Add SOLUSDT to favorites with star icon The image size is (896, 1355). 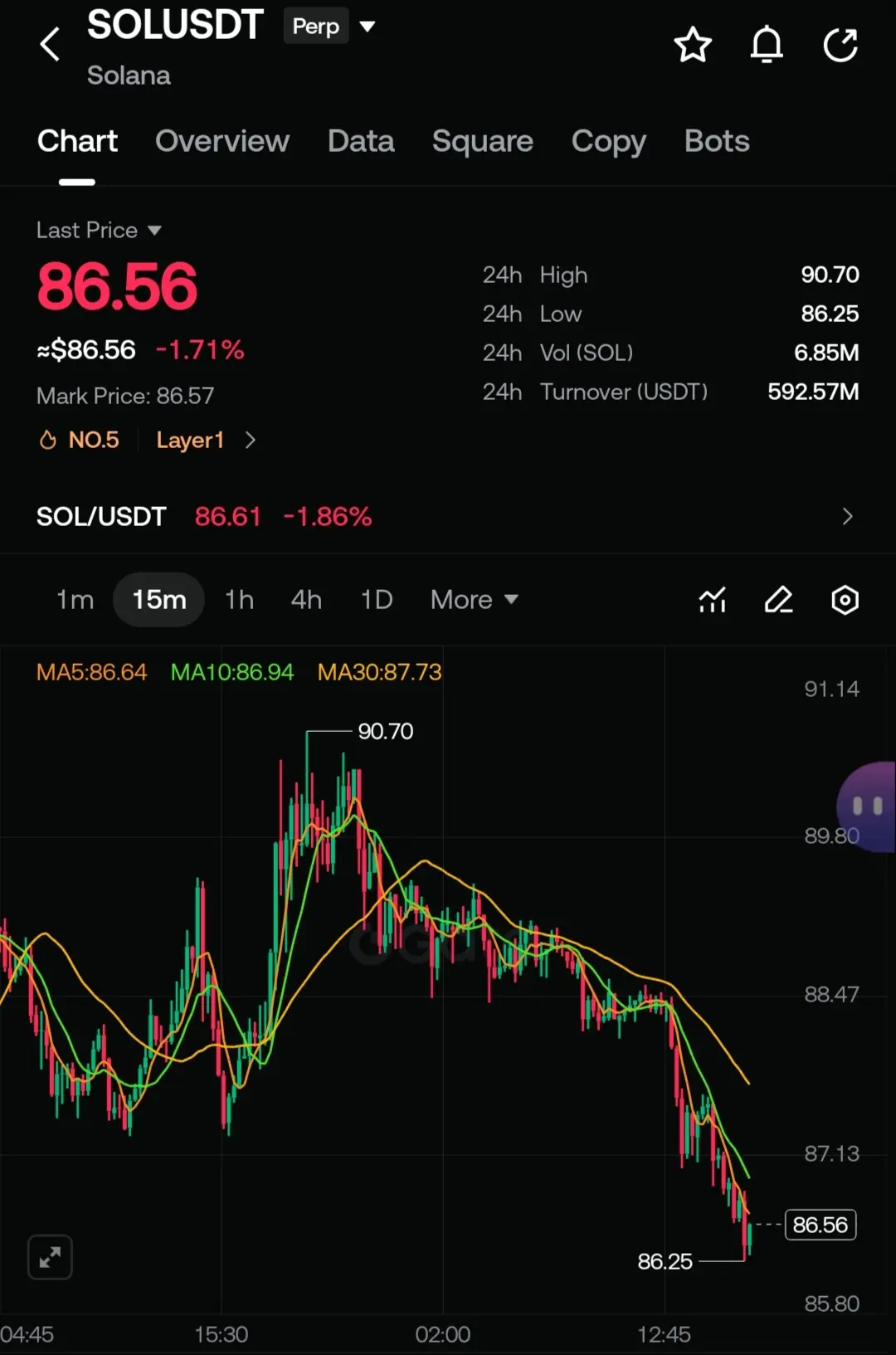pyautogui.click(x=693, y=45)
